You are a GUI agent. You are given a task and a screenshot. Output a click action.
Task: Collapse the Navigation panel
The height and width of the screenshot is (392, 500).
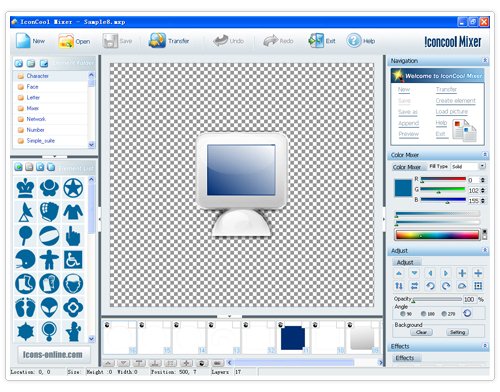tap(485, 60)
